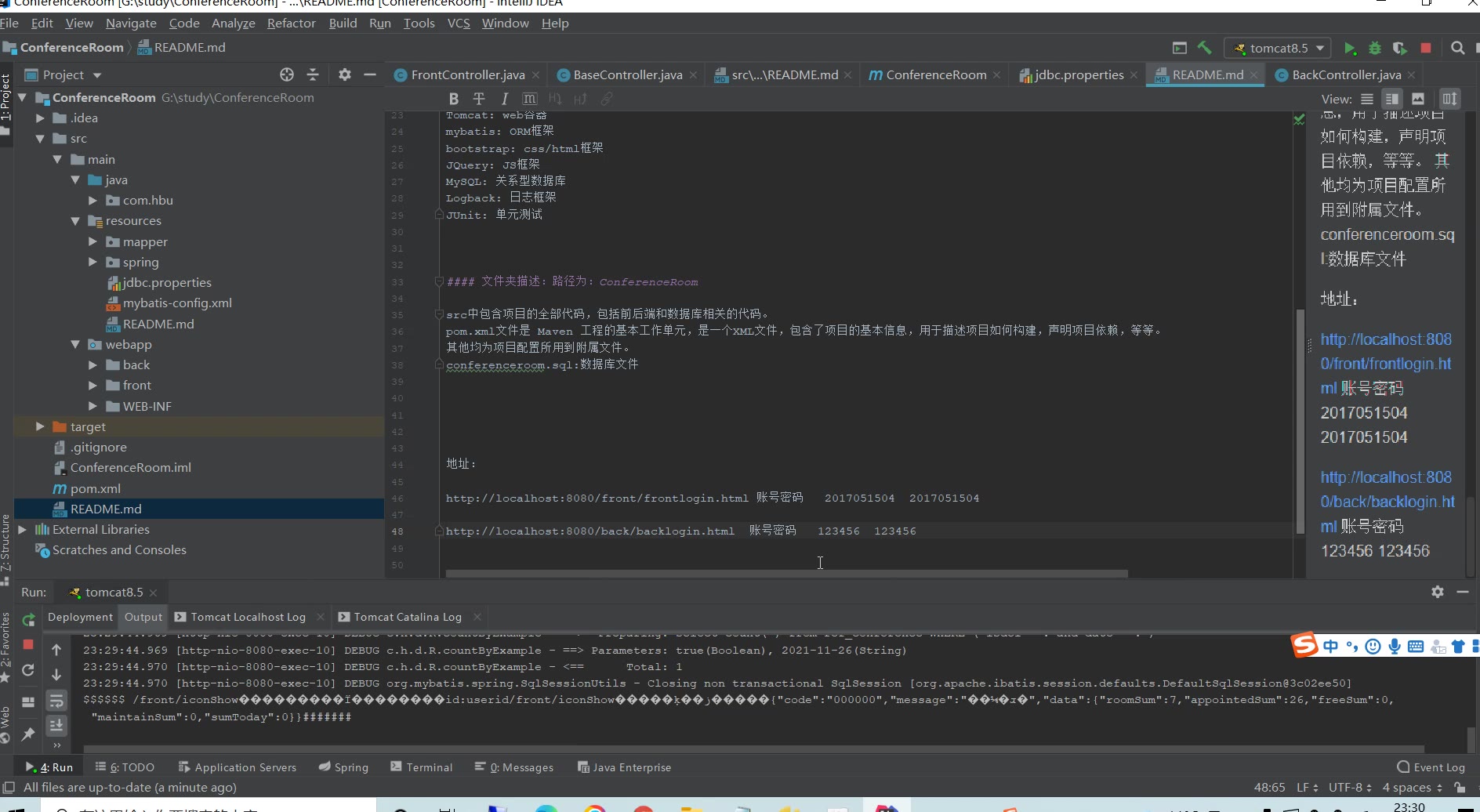Click backlogin.html link in preview
1480x812 pixels.
click(1387, 502)
